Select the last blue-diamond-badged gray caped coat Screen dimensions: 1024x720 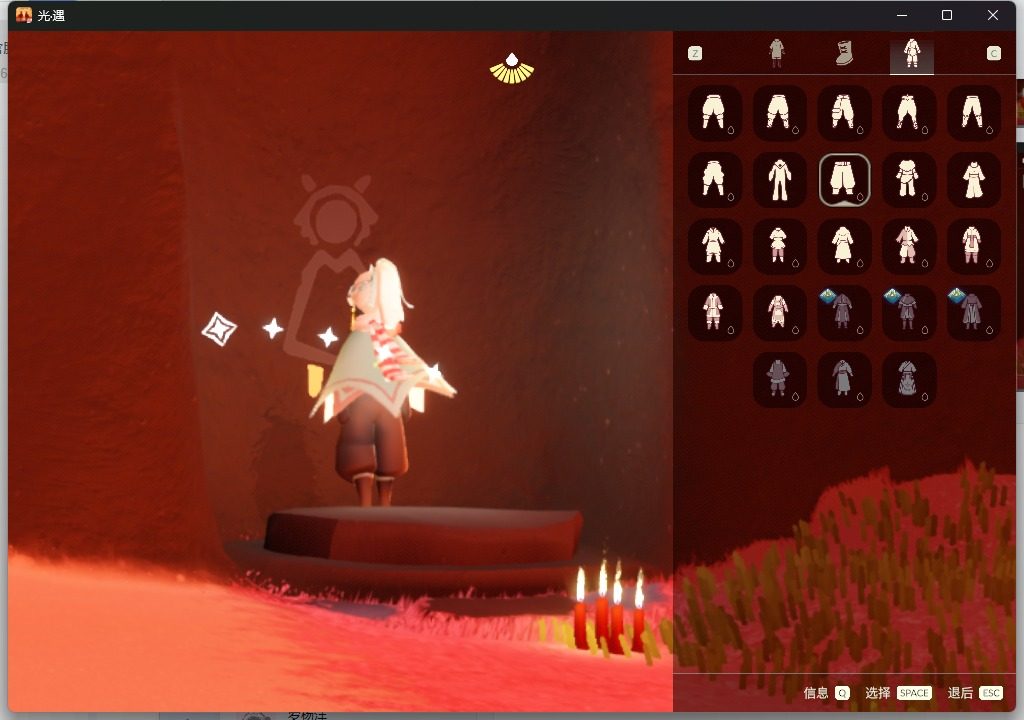[973, 312]
